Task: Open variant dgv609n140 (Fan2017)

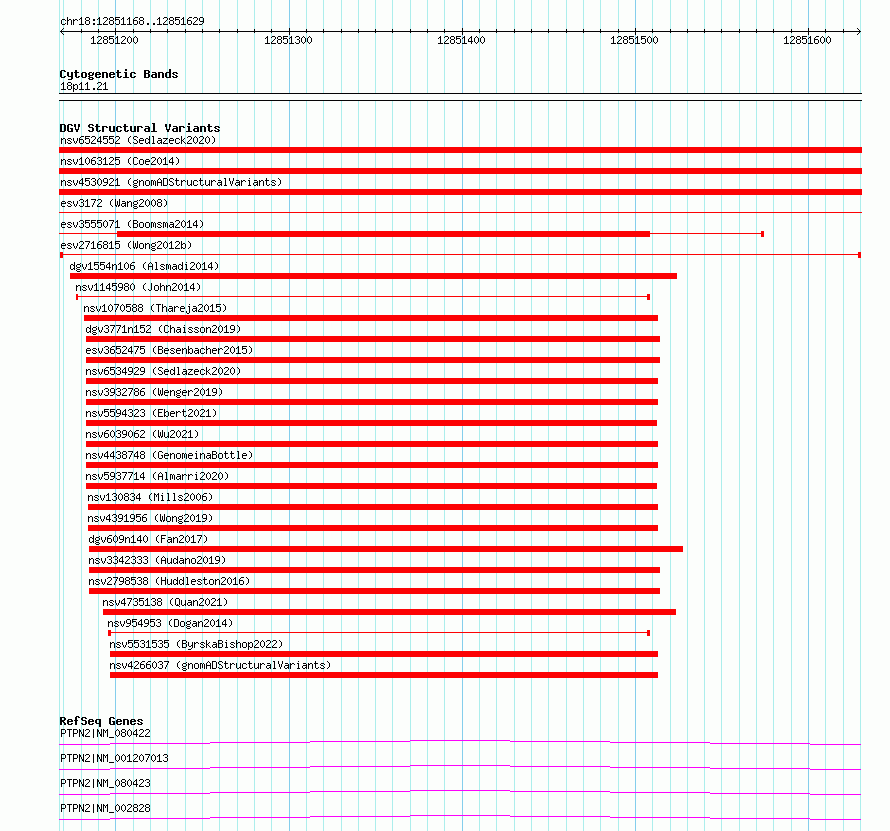Action: [148, 539]
